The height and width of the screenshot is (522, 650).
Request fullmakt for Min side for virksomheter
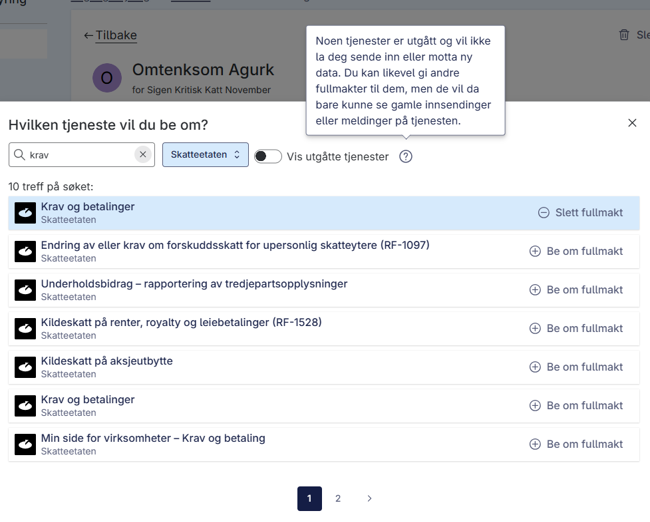tap(576, 444)
